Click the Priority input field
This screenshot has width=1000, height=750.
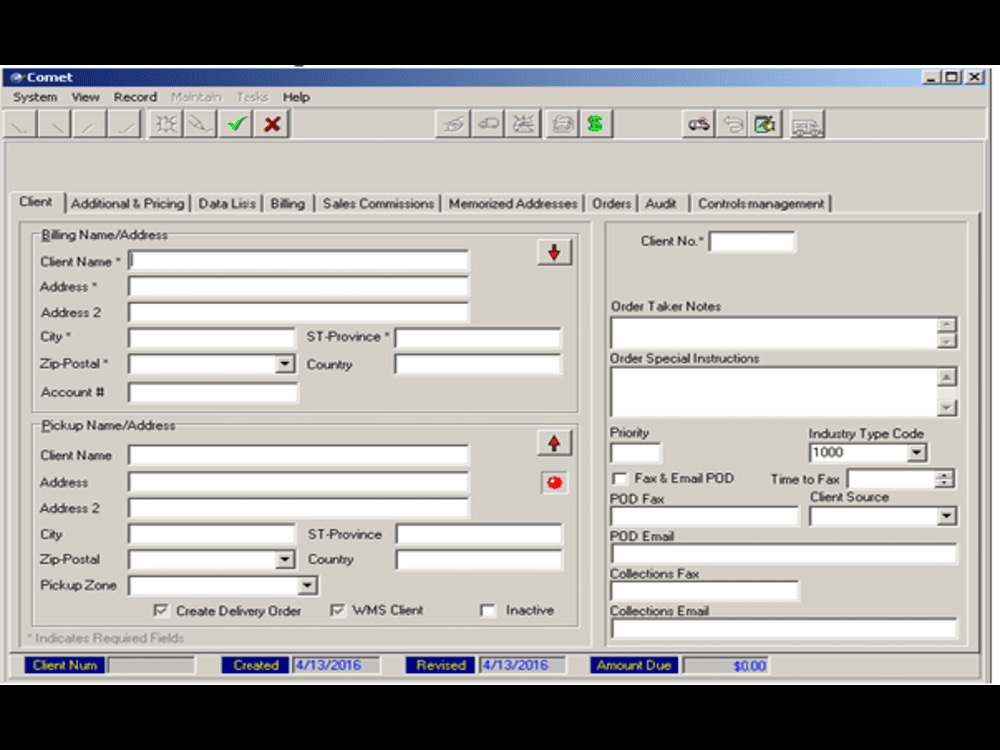tap(635, 453)
